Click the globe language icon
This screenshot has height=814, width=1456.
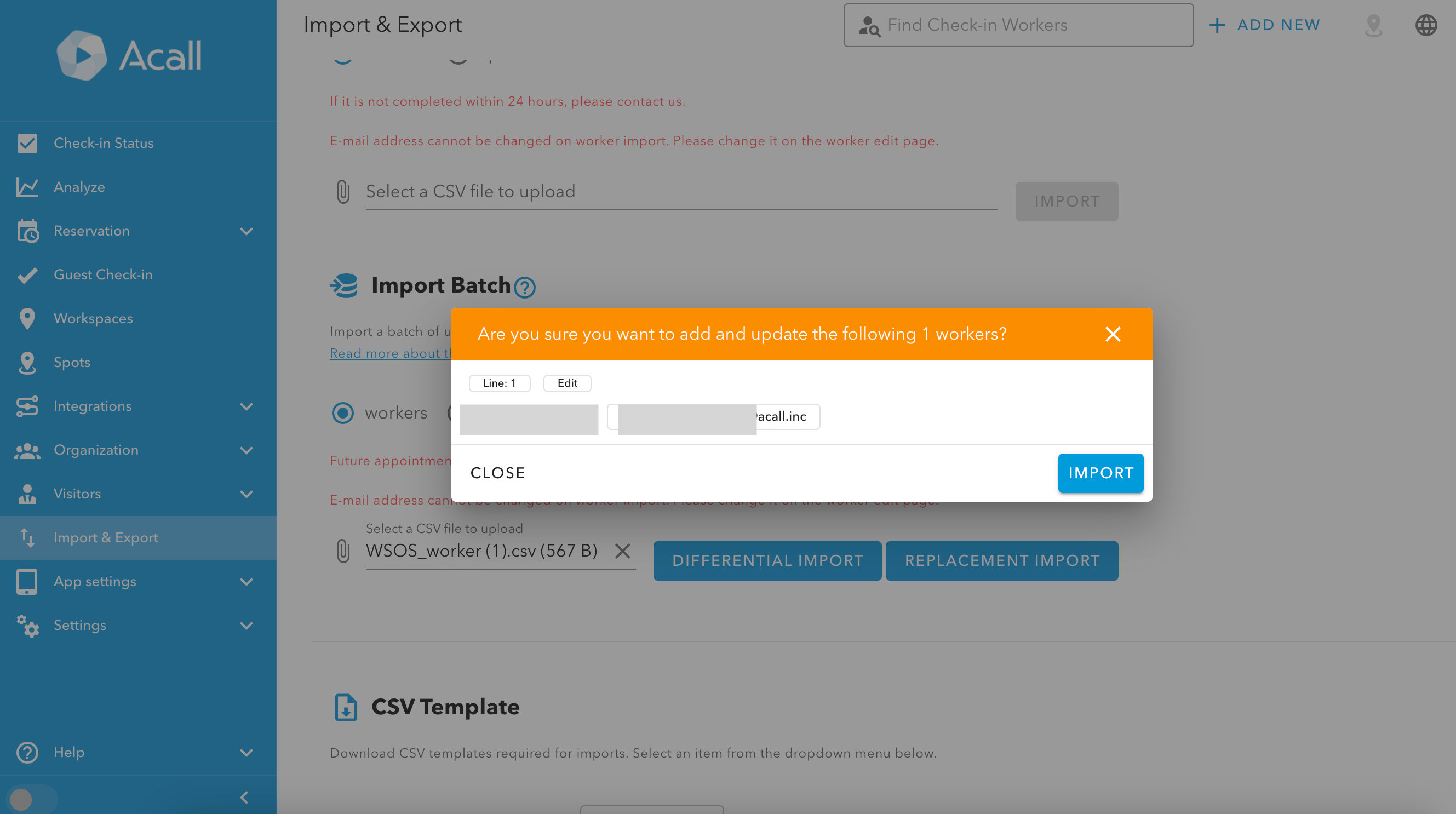point(1425,25)
